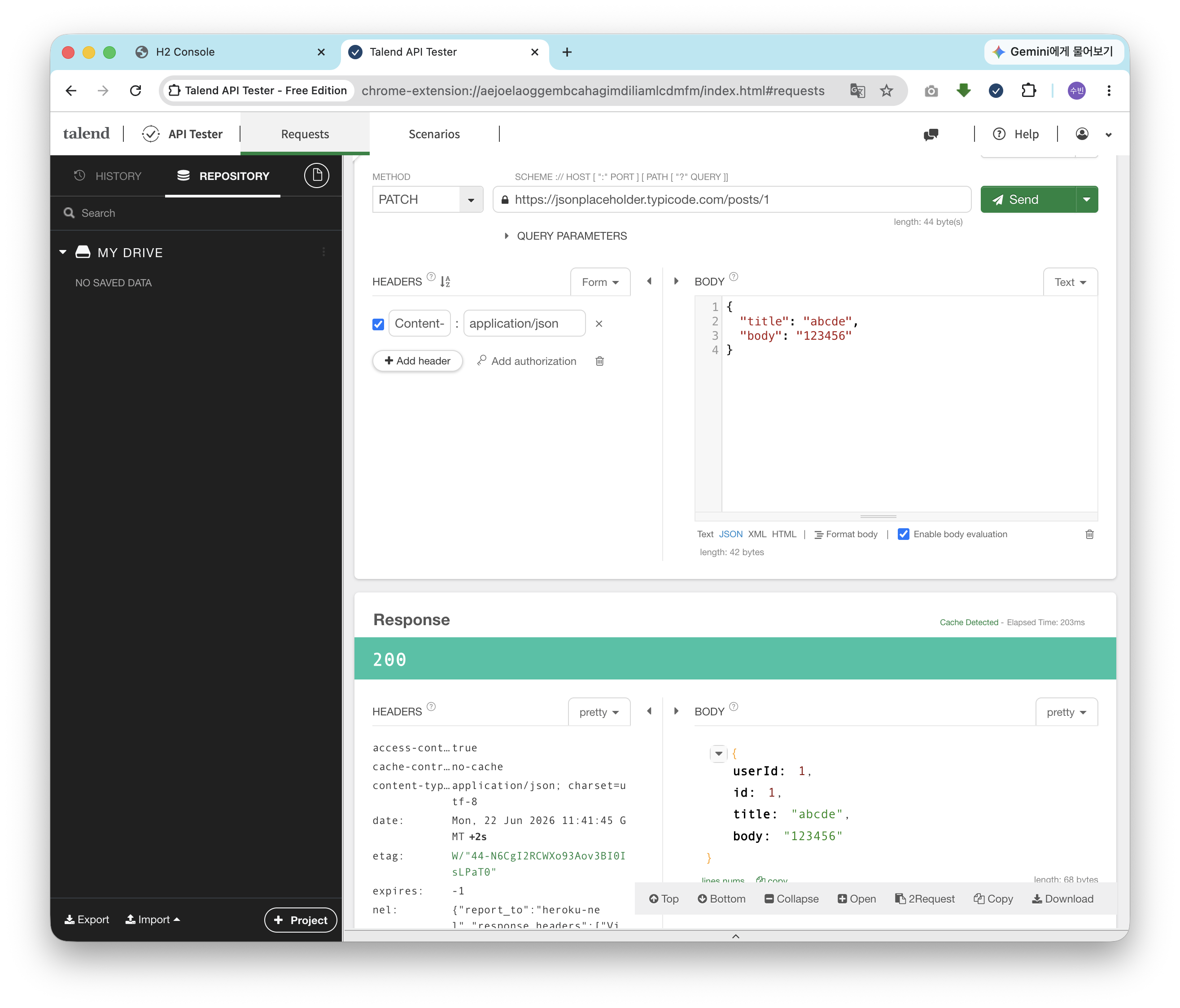Click response body help question mark icon
The height and width of the screenshot is (1008, 1180).
[x=734, y=706]
